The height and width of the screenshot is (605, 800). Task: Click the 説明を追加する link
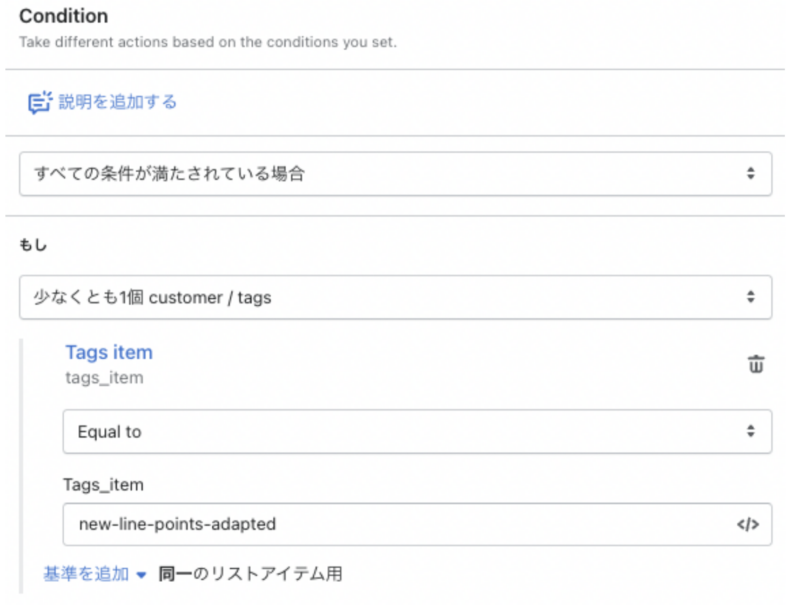pyautogui.click(x=117, y=102)
